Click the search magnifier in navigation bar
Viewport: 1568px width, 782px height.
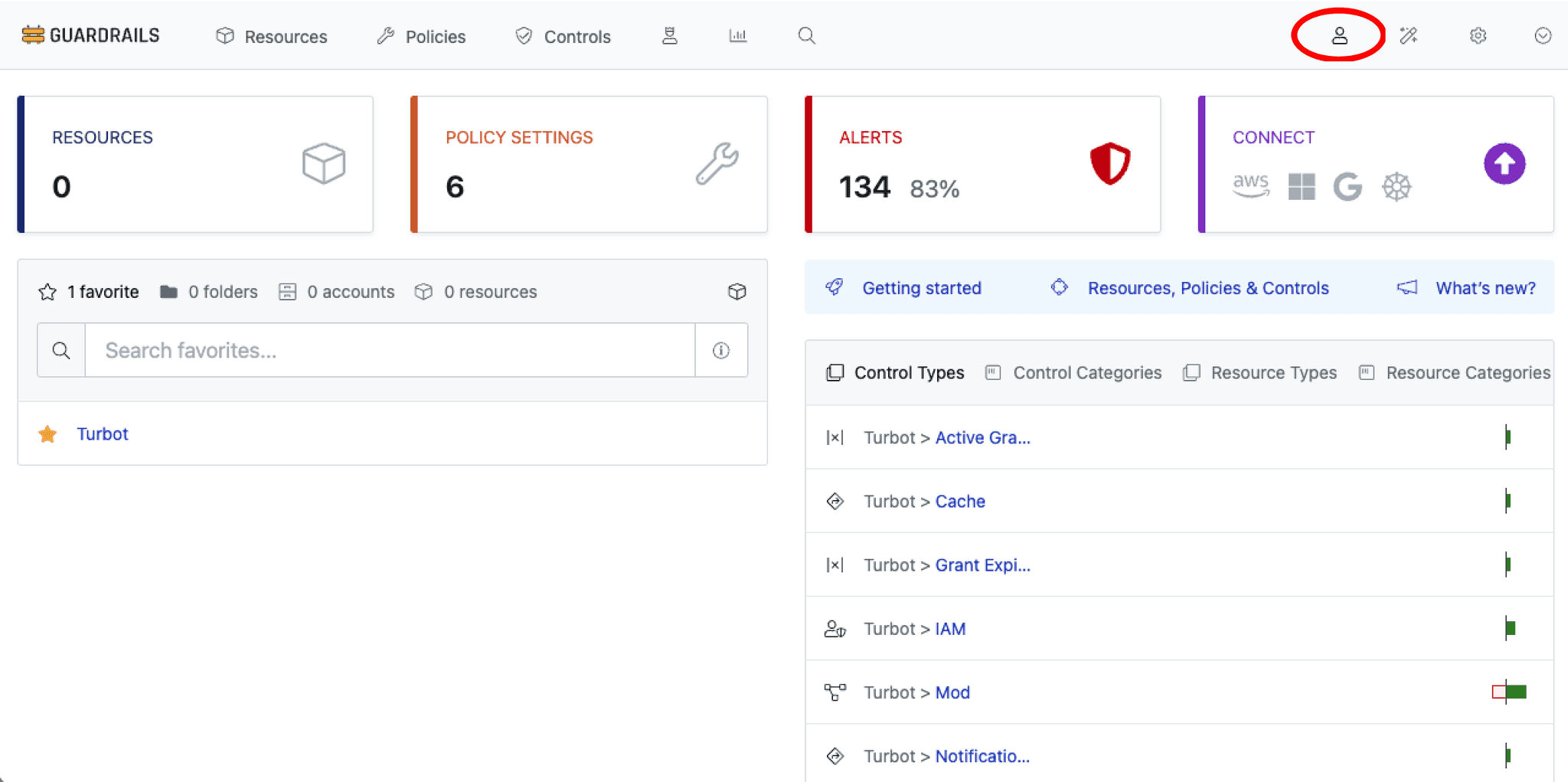coord(806,36)
